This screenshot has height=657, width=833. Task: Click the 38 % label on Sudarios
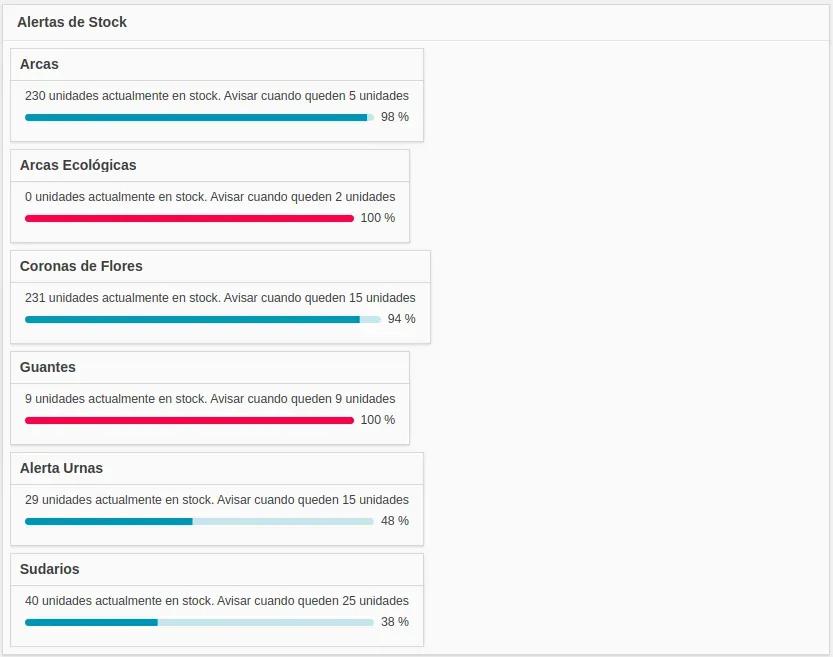pyautogui.click(x=395, y=621)
